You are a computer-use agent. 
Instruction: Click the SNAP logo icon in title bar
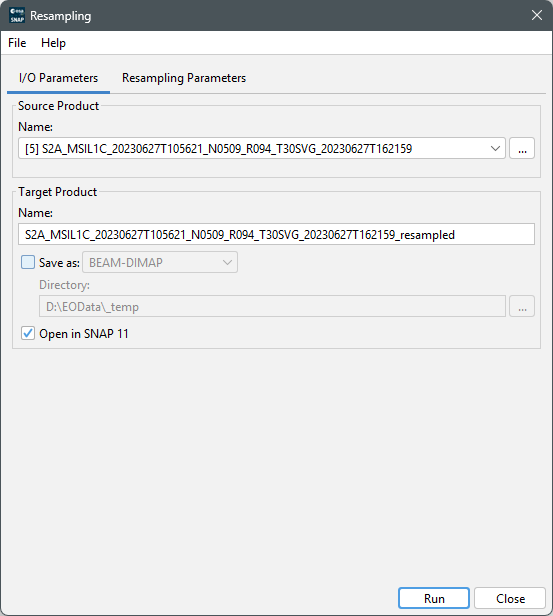coord(17,15)
